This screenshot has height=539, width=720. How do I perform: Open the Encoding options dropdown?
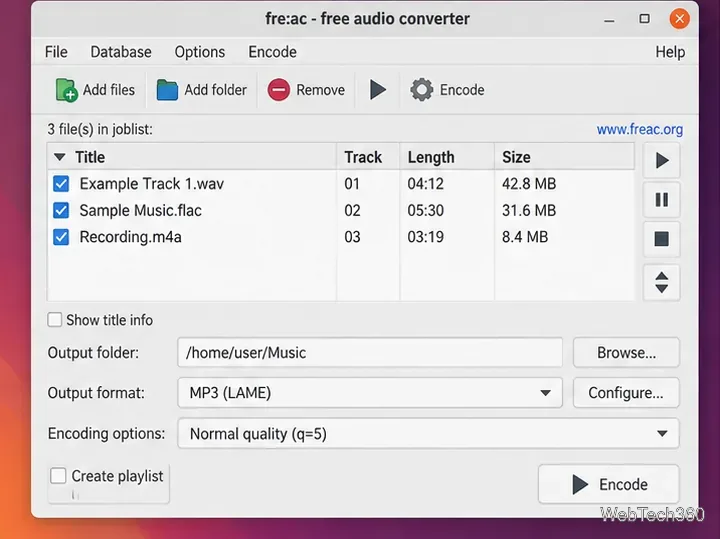tap(428, 433)
